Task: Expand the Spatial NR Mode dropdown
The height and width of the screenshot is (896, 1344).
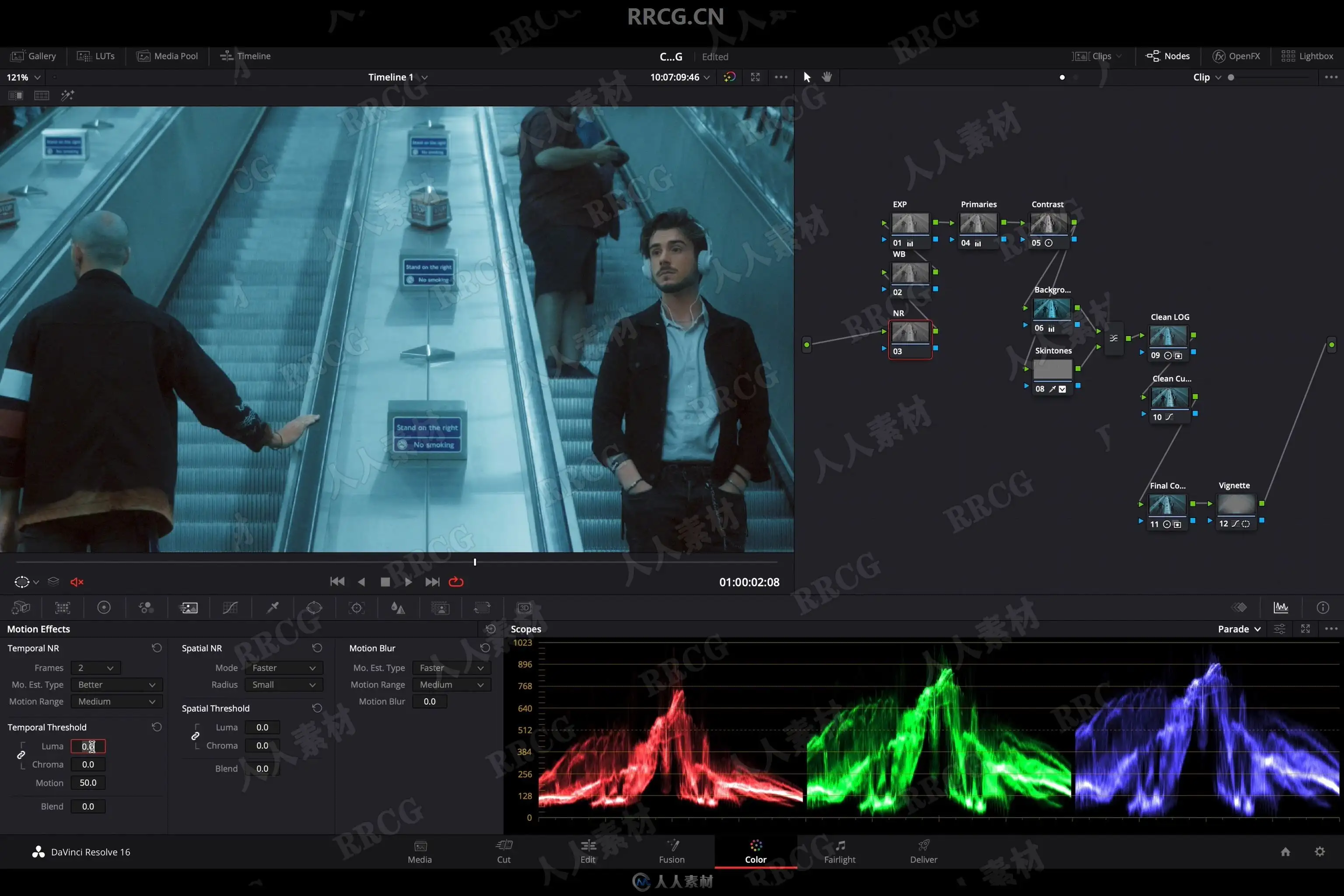Action: (x=283, y=668)
